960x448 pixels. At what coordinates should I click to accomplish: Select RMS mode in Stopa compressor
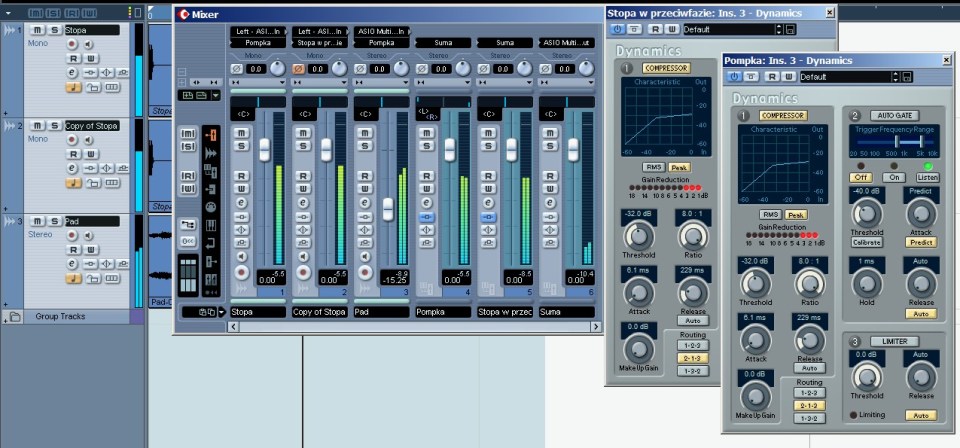coord(653,167)
